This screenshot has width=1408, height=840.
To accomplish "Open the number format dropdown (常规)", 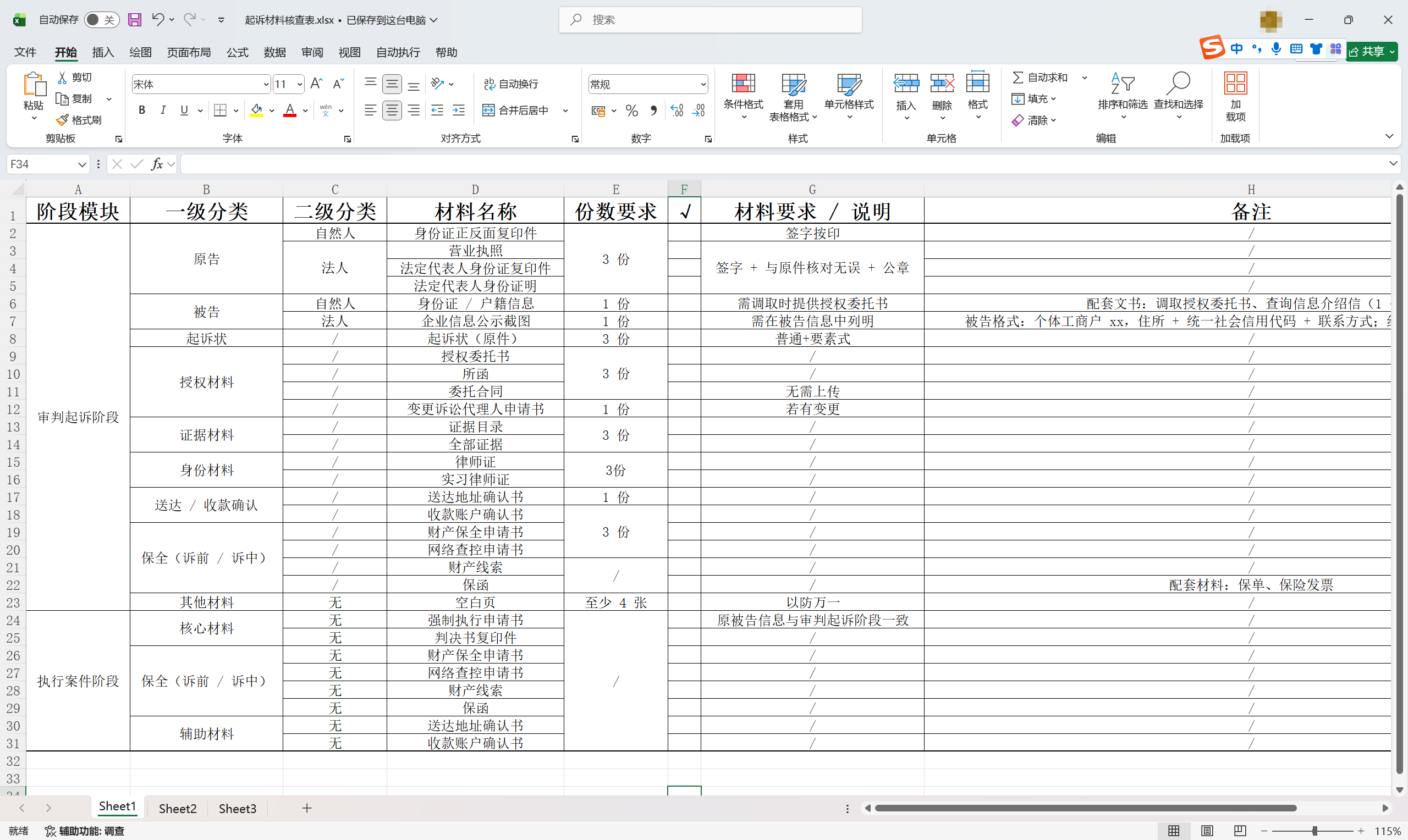I will click(x=702, y=84).
